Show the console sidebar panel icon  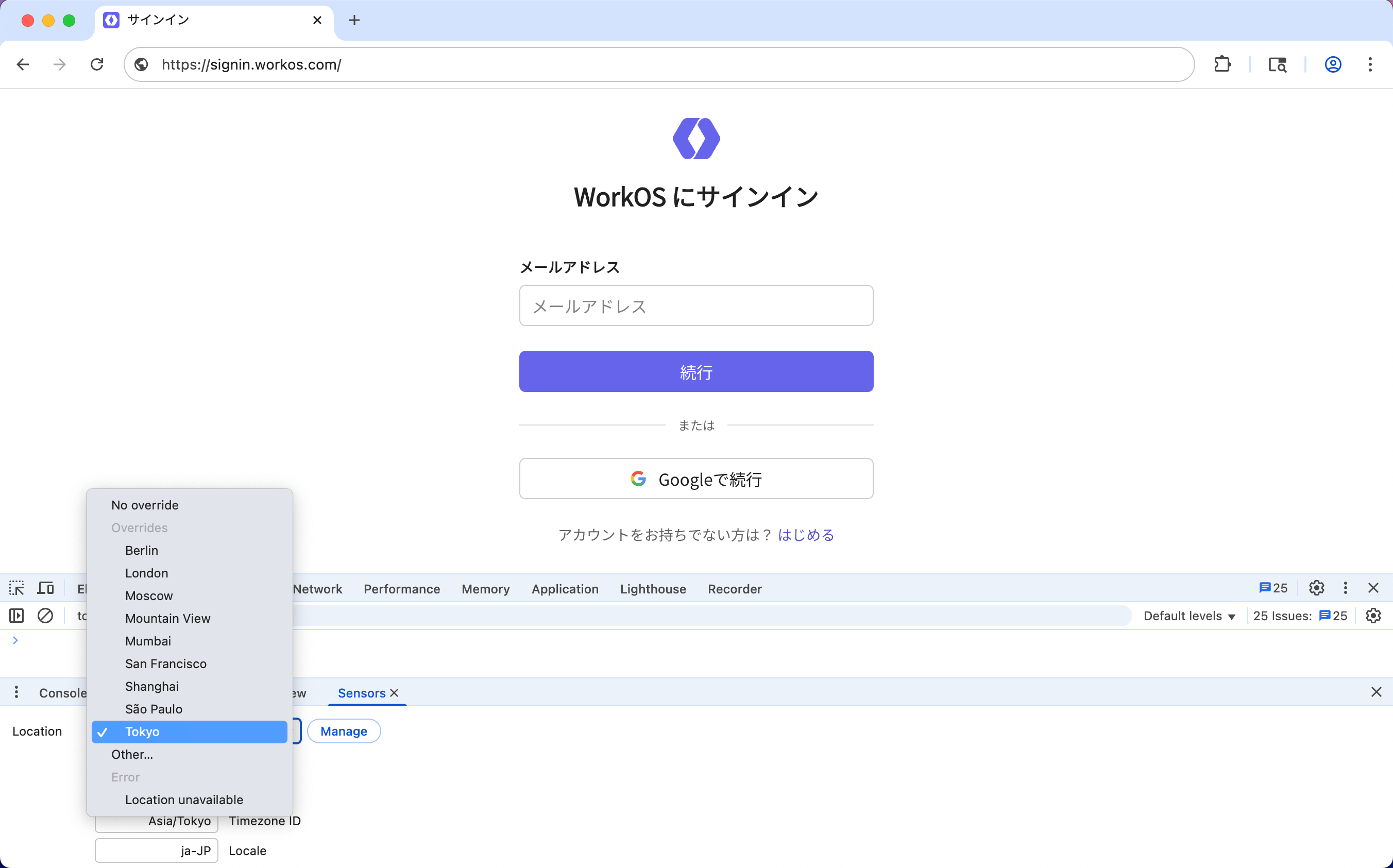click(16, 616)
